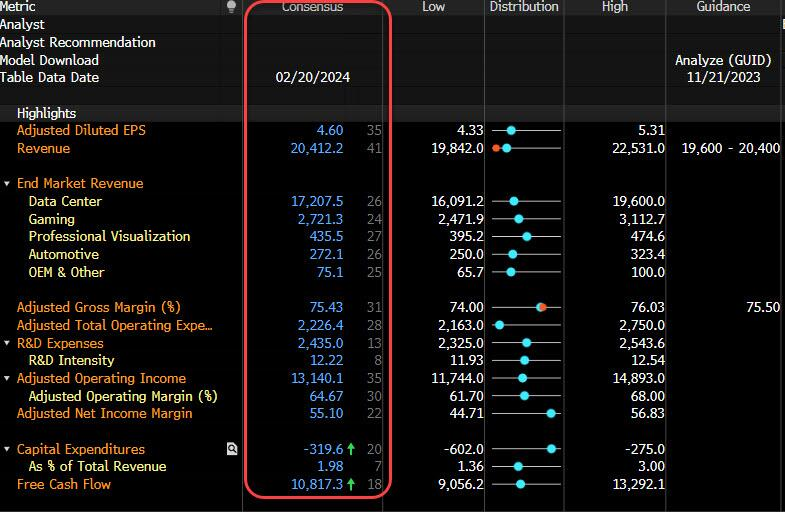
Task: Click the orange marker on Gross Margin distribution
Action: click(543, 307)
